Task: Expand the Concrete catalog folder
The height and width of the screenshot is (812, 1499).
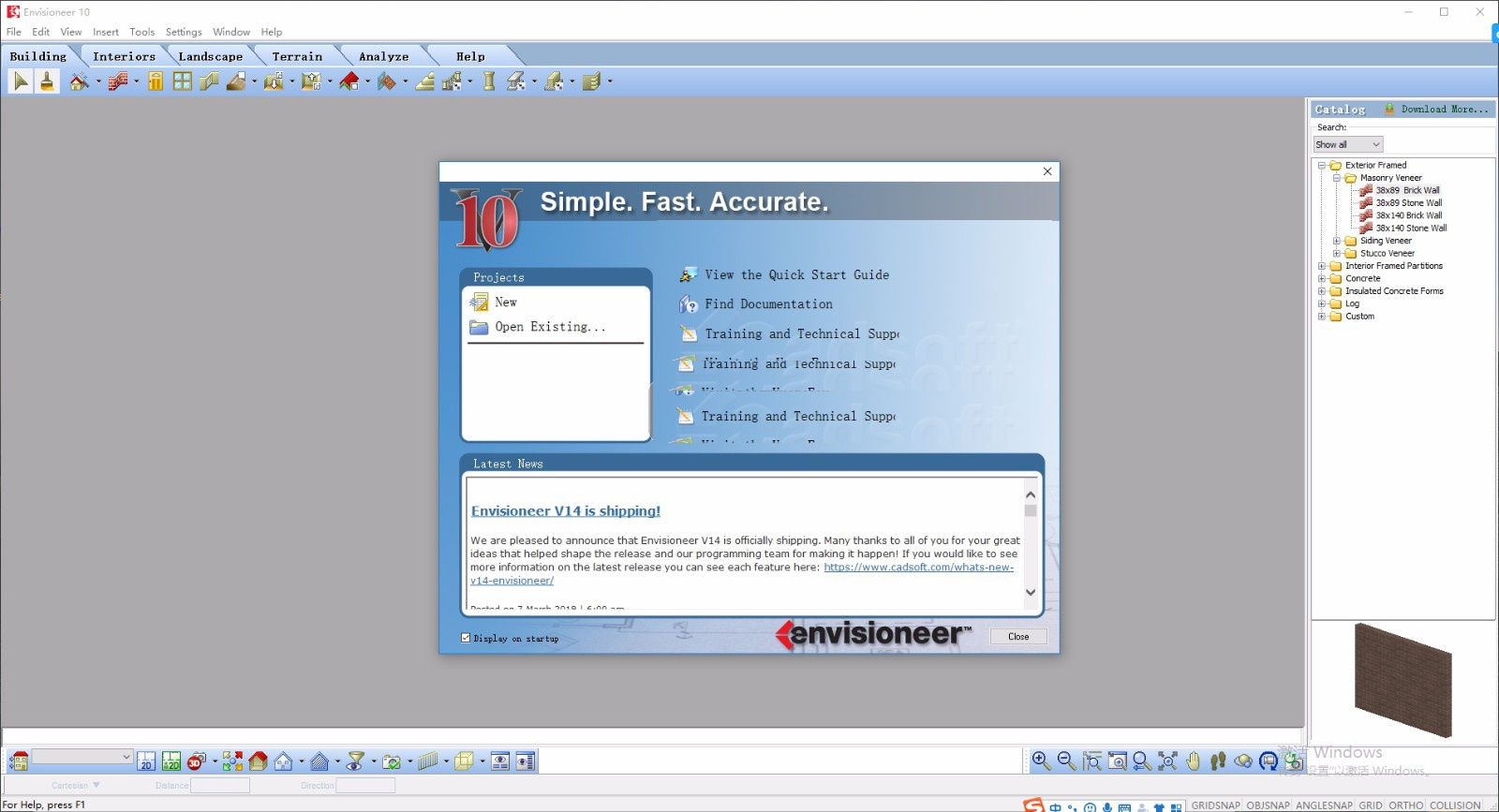Action: 1322,278
